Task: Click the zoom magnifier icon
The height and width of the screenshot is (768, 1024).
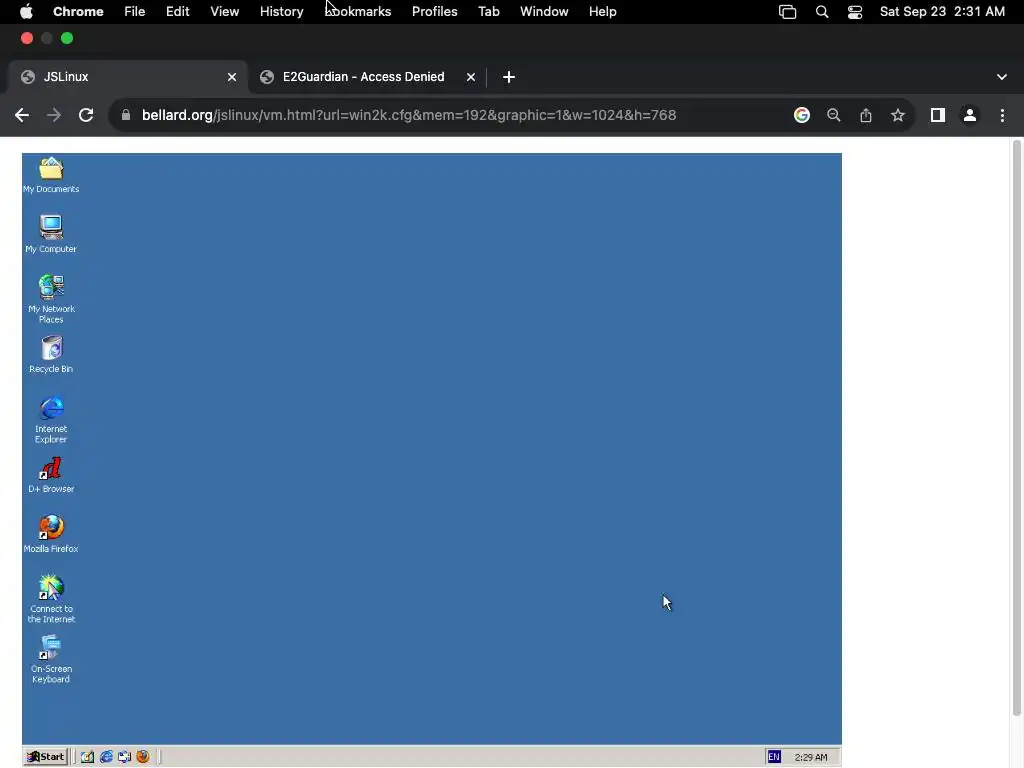Action: (x=834, y=116)
